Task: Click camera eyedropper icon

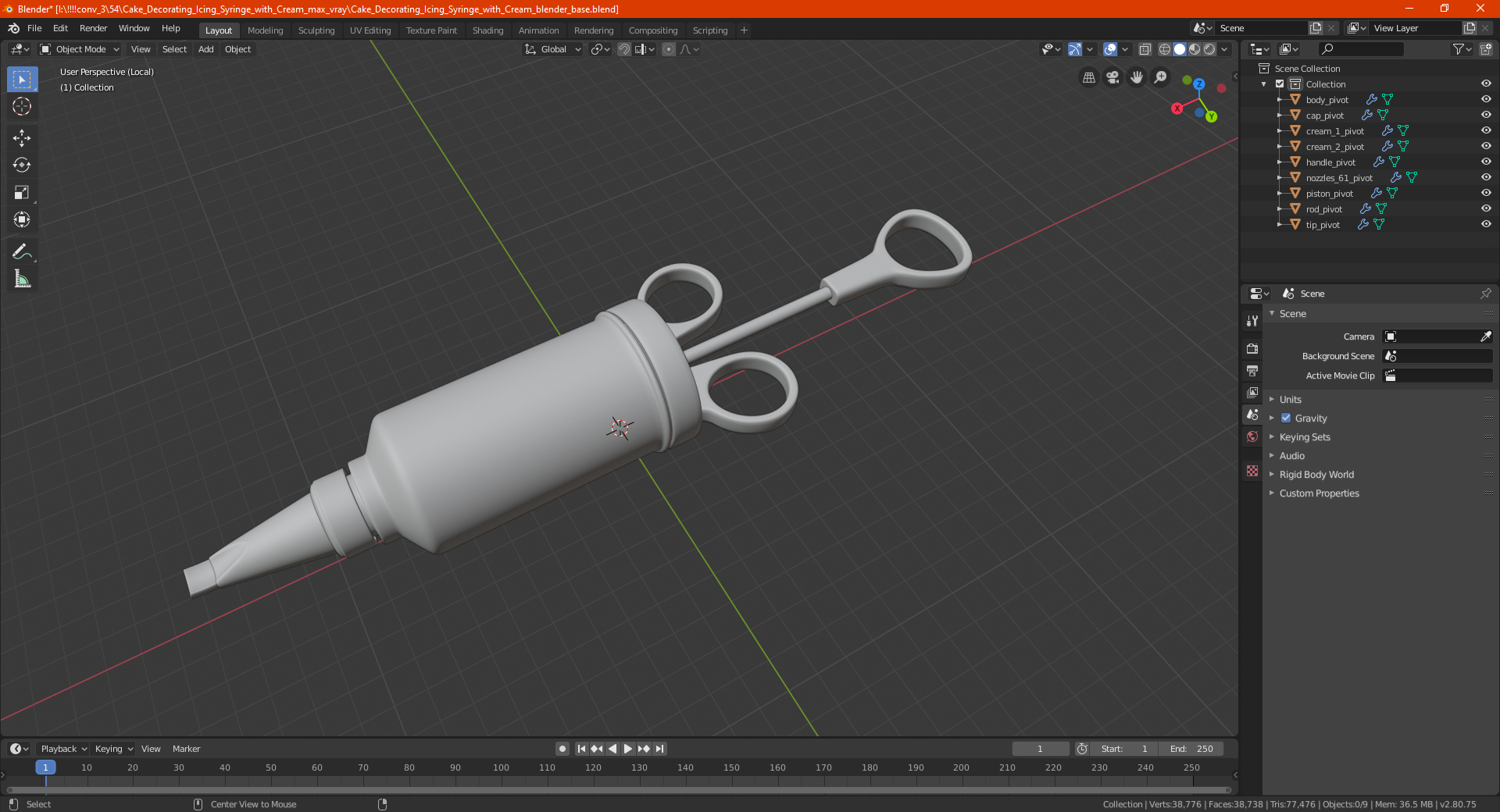Action: tap(1485, 337)
